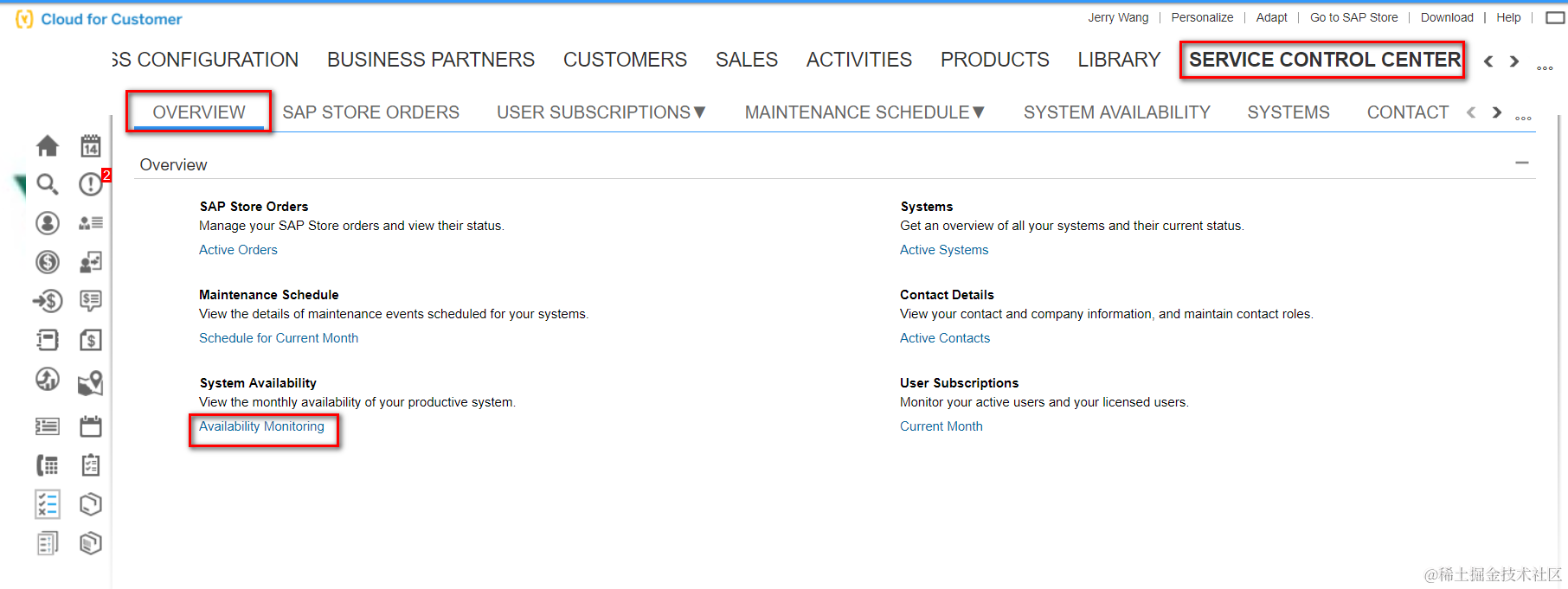Open the Personalize menu
Viewport: 1568px width, 589px height.
point(1202,17)
